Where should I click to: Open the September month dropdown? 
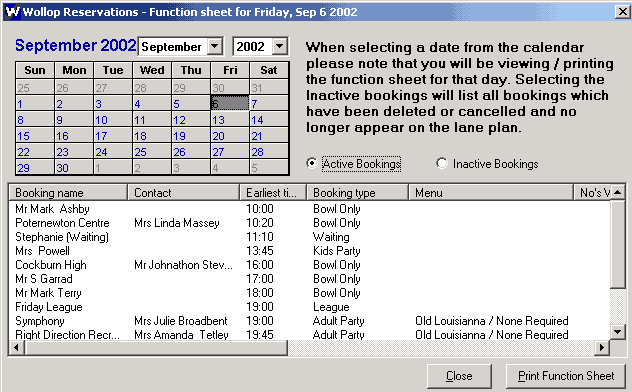(x=215, y=46)
